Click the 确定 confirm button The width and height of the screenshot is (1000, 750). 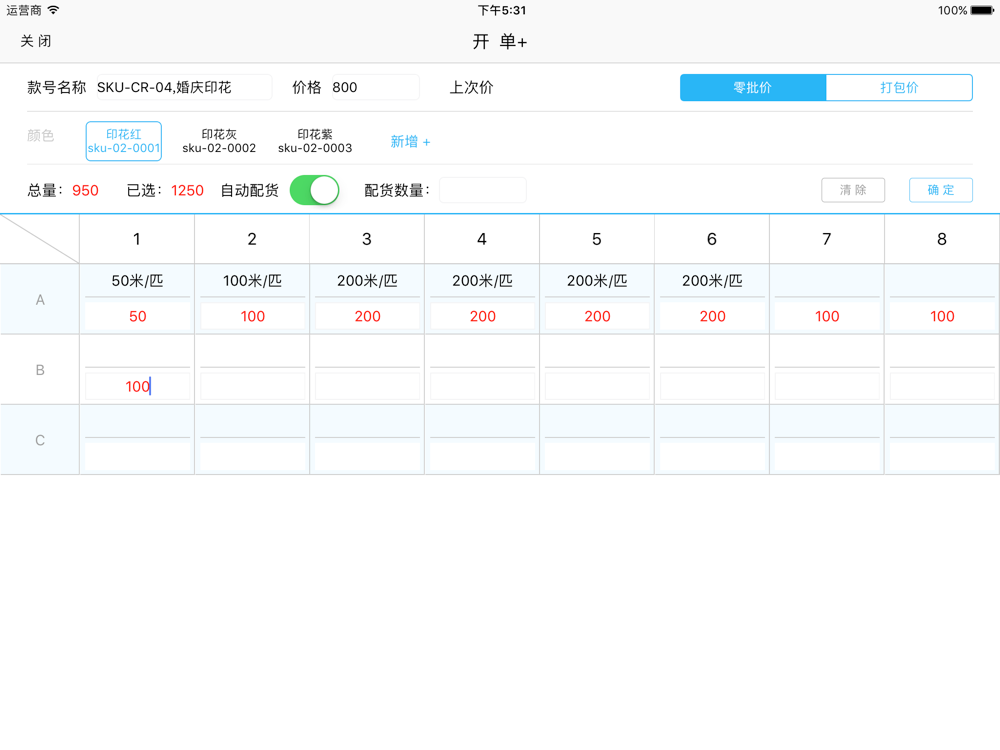coord(941,190)
